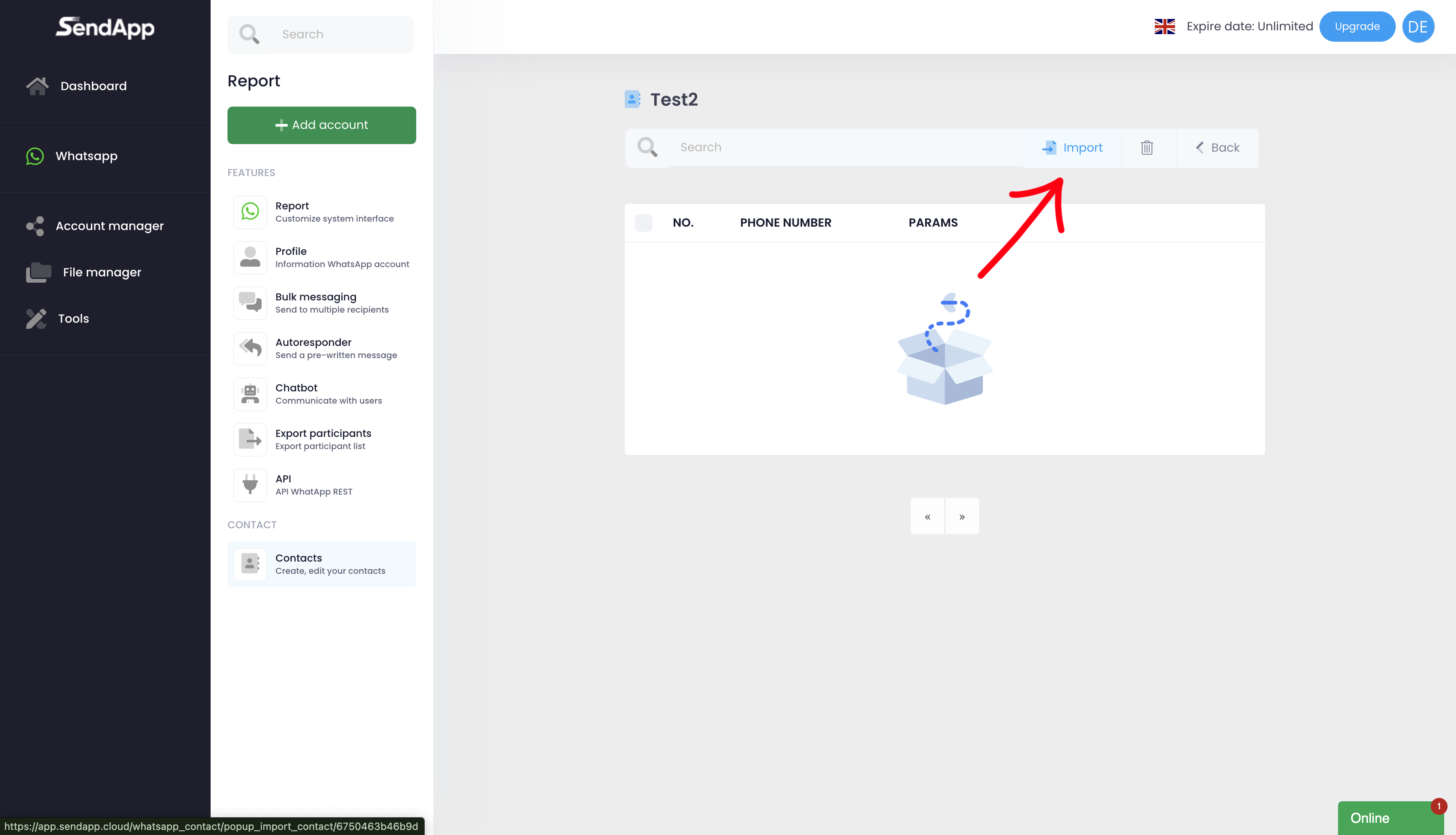Click the API plug icon

pyautogui.click(x=250, y=484)
